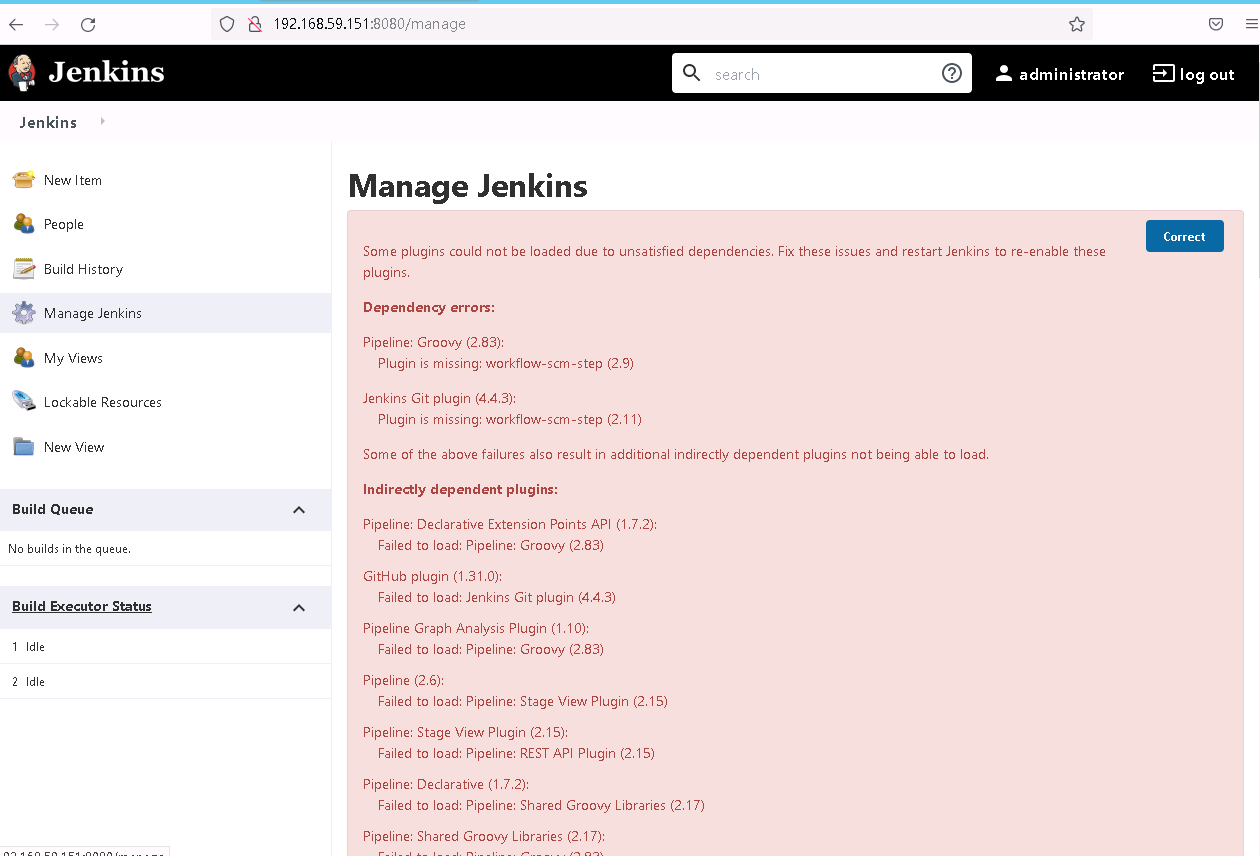
Task: Open the Pocket save icon
Action: [x=1216, y=24]
